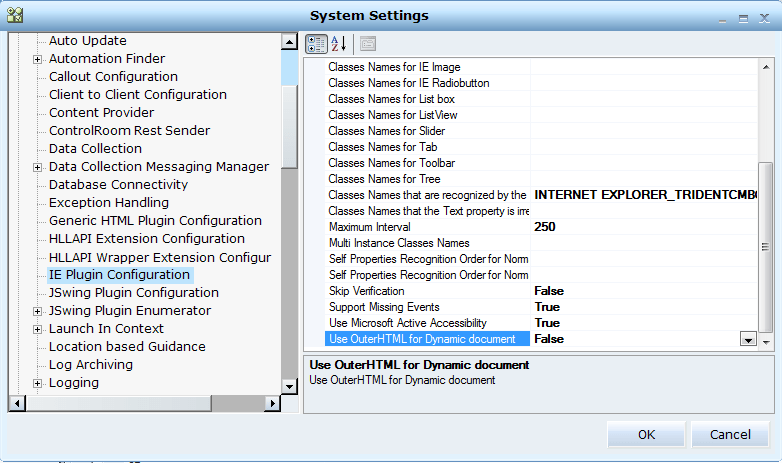The image size is (782, 463).
Task: Click the property grid's scroll-down arrow
Action: [766, 341]
